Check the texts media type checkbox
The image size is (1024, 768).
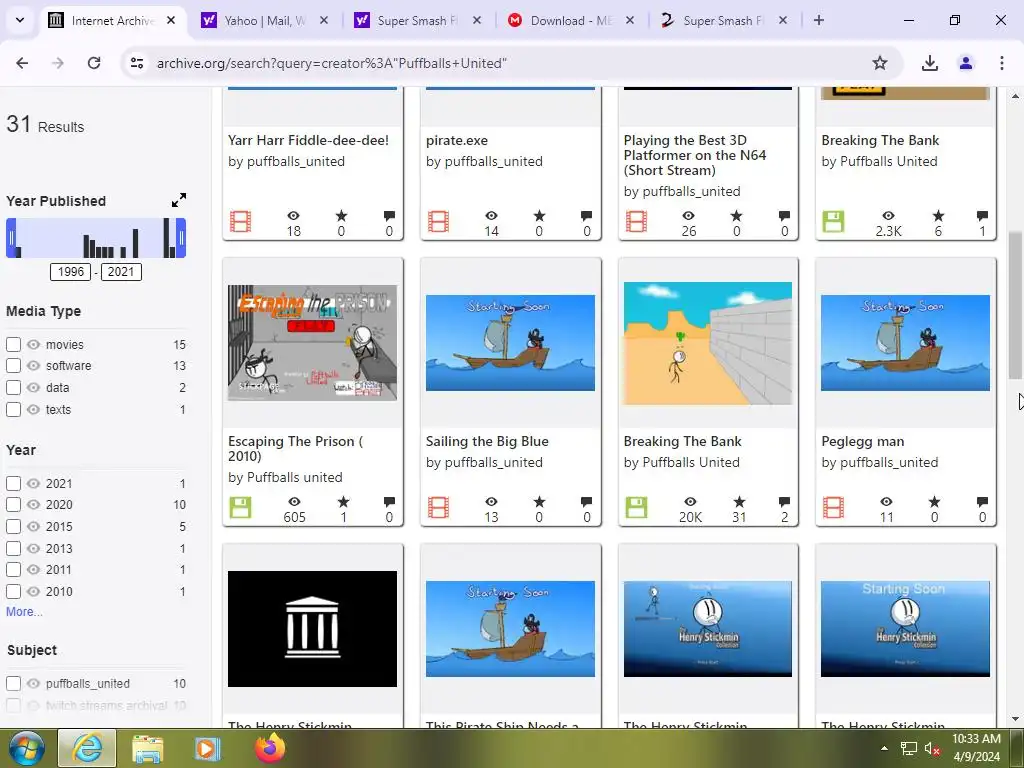point(13,409)
